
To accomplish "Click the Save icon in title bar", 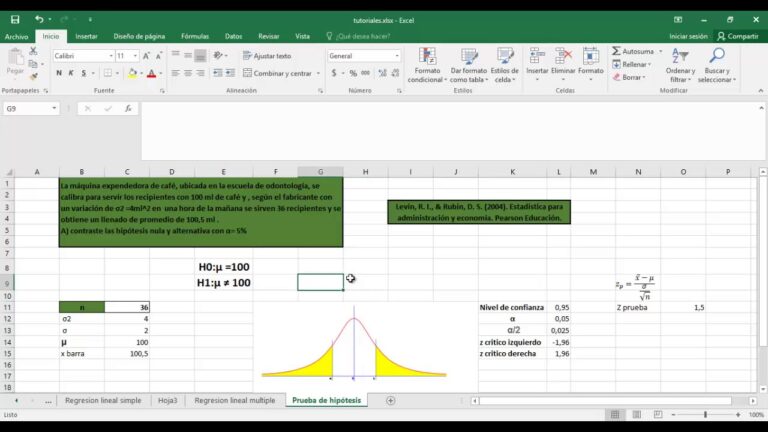I will tap(15, 20).
